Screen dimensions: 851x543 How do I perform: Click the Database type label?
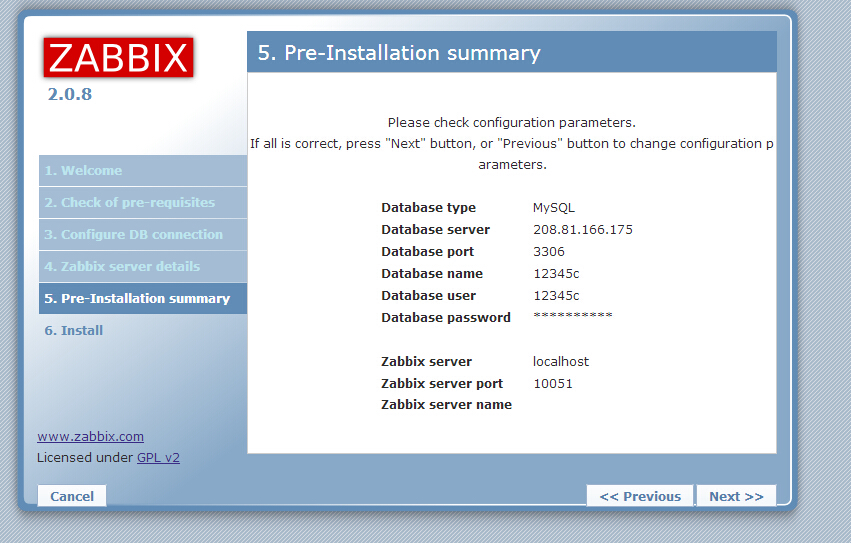pos(428,207)
